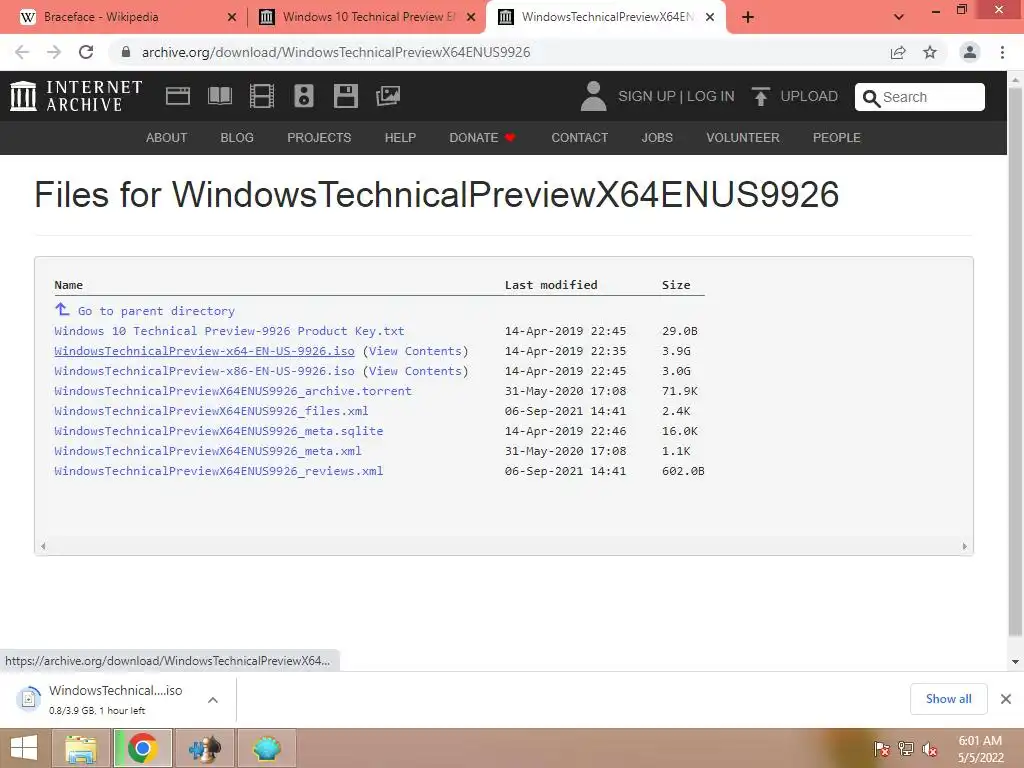Go back using browser back arrow
The width and height of the screenshot is (1024, 768).
[x=22, y=52]
